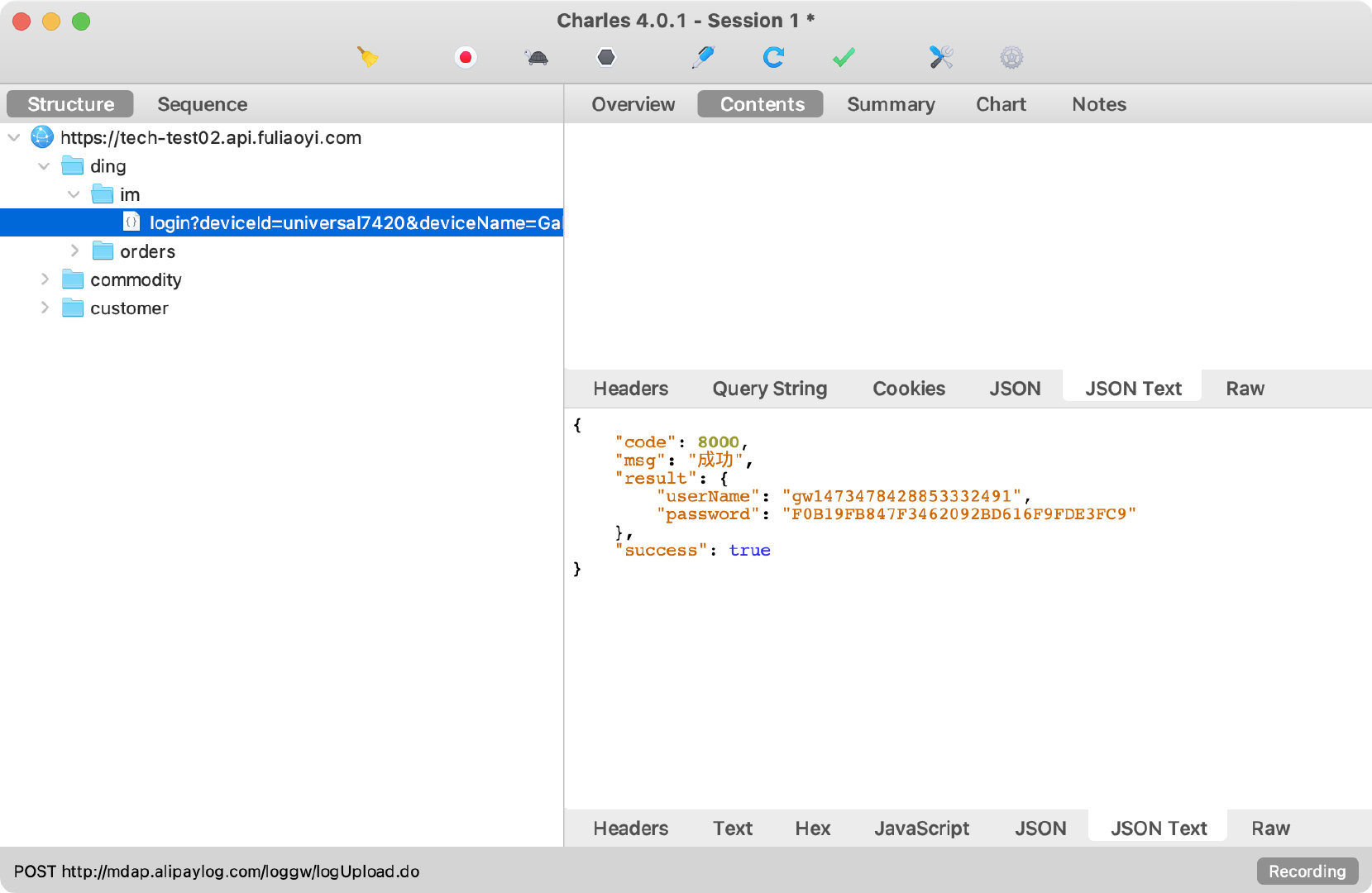Open response Text tab

point(733,829)
